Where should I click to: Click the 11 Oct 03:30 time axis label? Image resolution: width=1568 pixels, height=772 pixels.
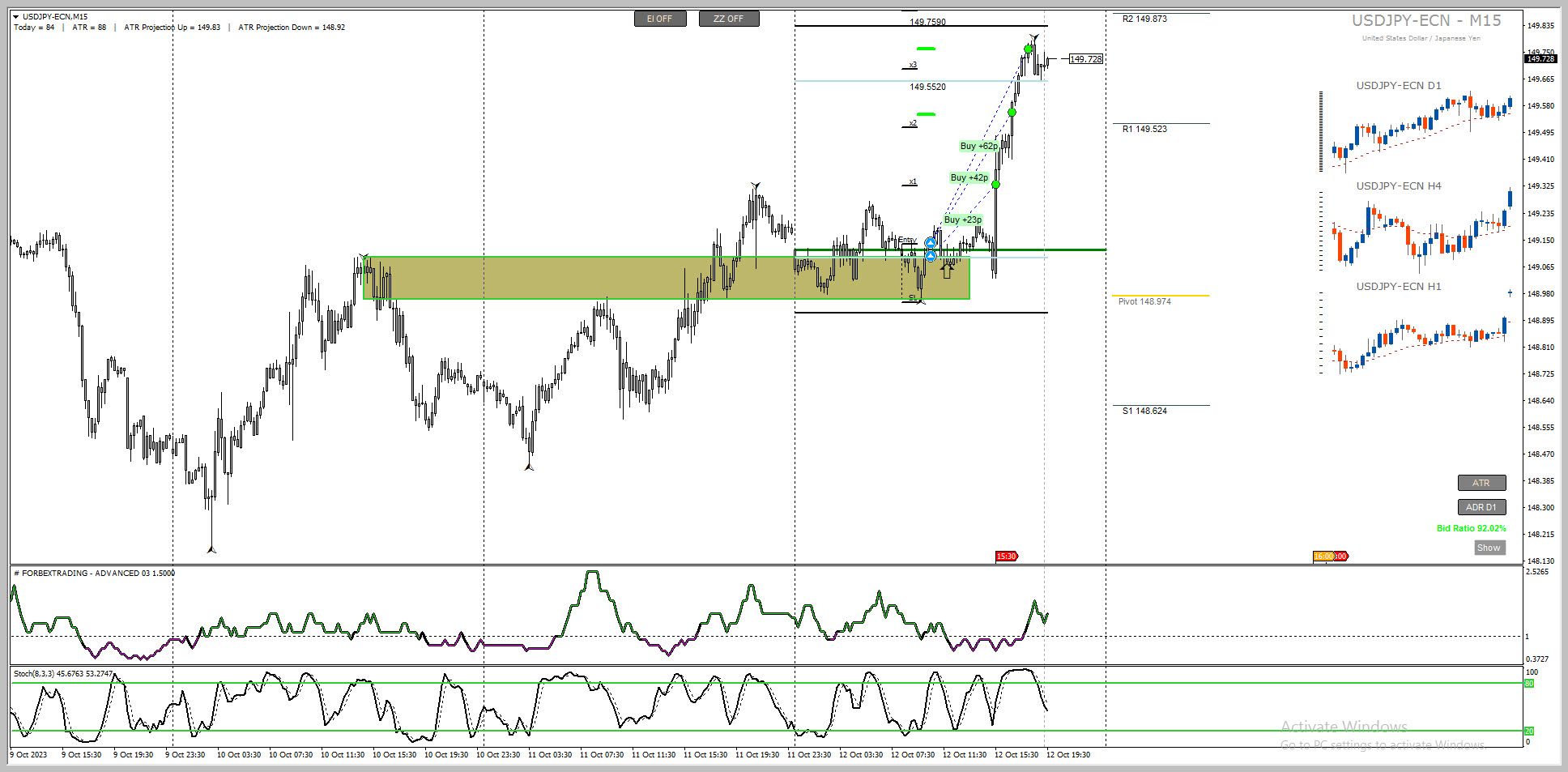[550, 754]
